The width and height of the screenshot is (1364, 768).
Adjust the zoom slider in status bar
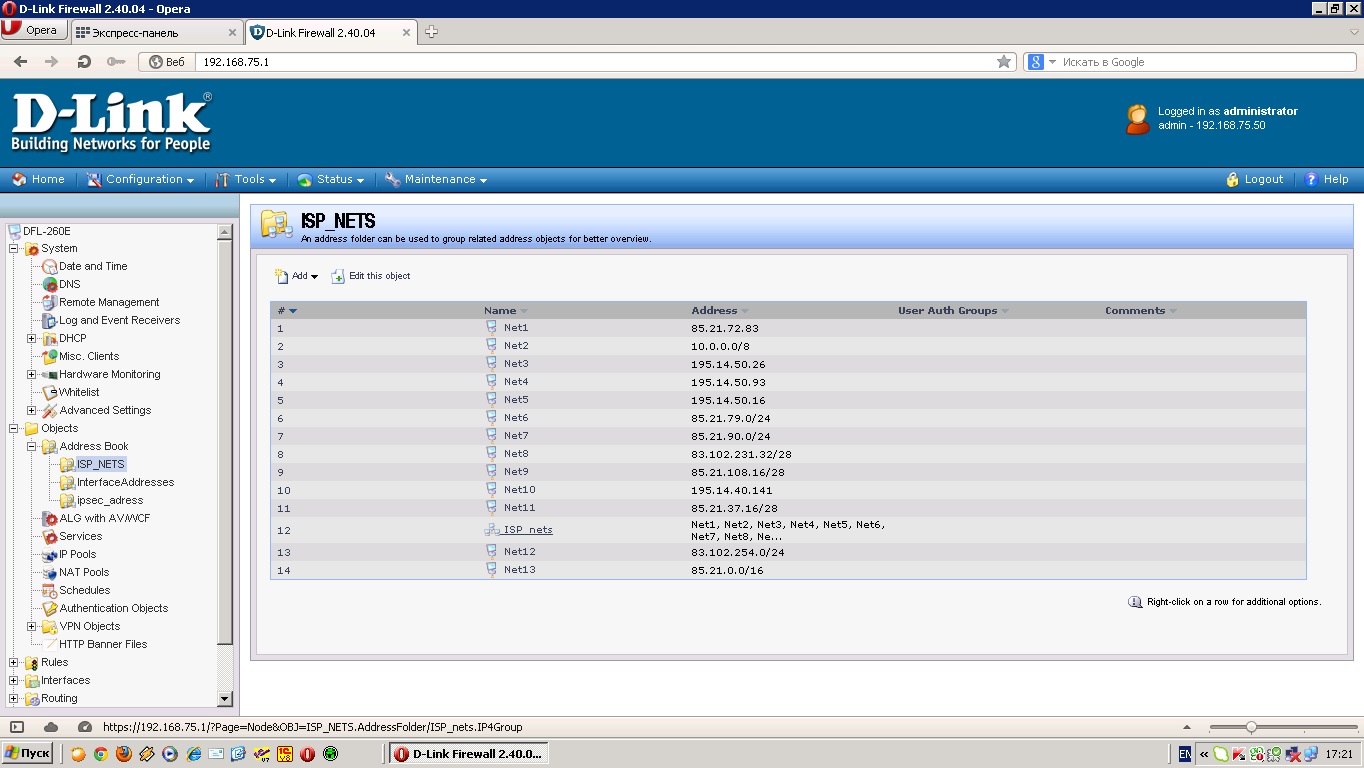[x=1251, y=727]
